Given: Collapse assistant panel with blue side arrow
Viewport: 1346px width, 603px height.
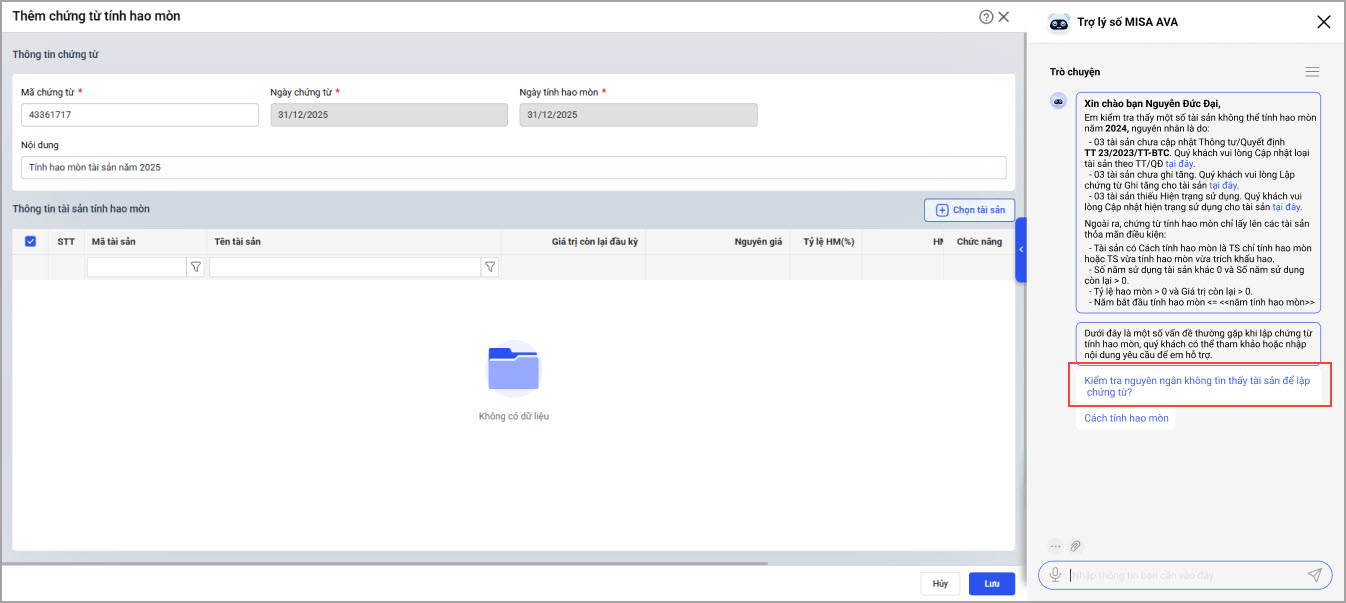Looking at the screenshot, I should (x=1021, y=249).
